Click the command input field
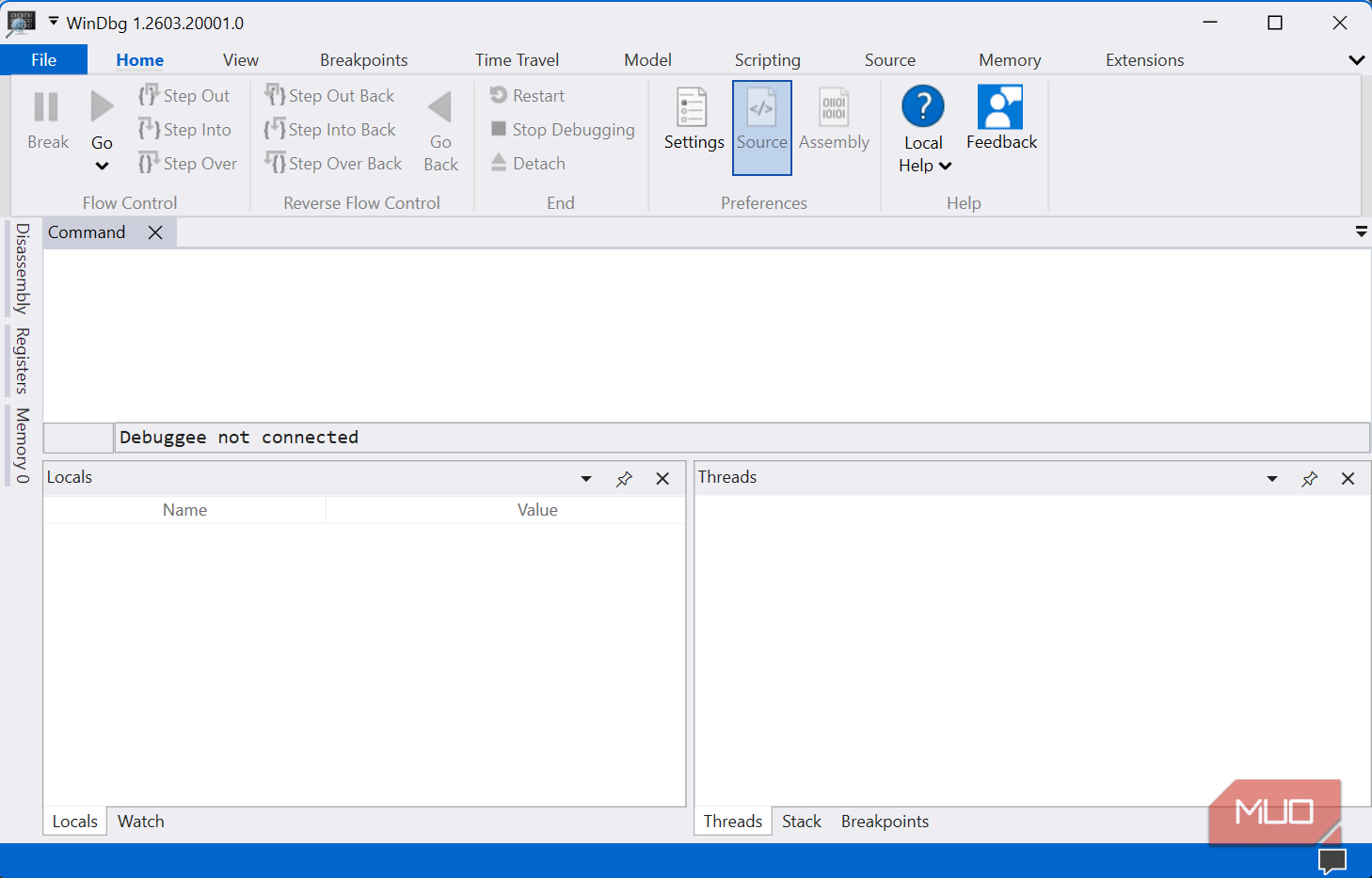Viewport: 1372px width, 878px height. (x=742, y=438)
